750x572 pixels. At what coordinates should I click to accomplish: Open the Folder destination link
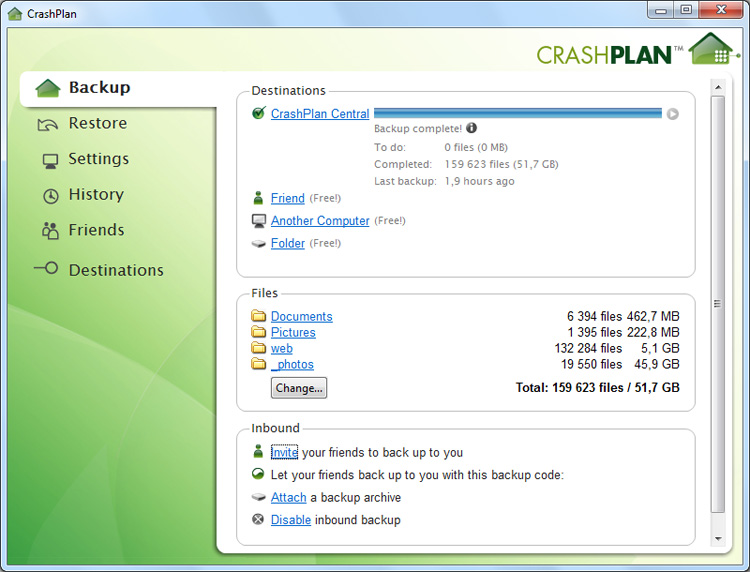[287, 243]
